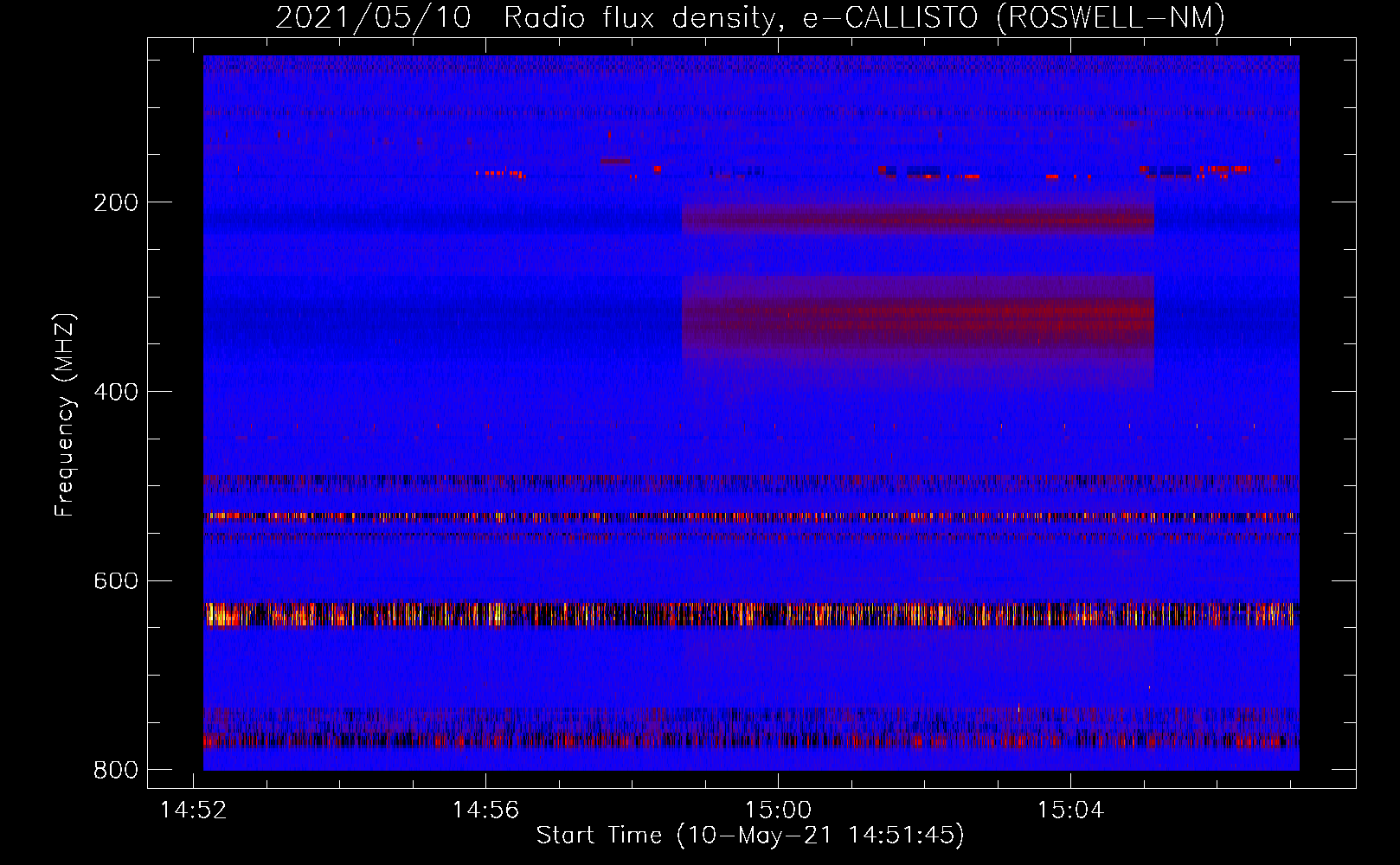This screenshot has width=1400, height=865.
Task: Click the 'Start Time (10-May-21 14:51:45)' label
Action: tap(750, 836)
